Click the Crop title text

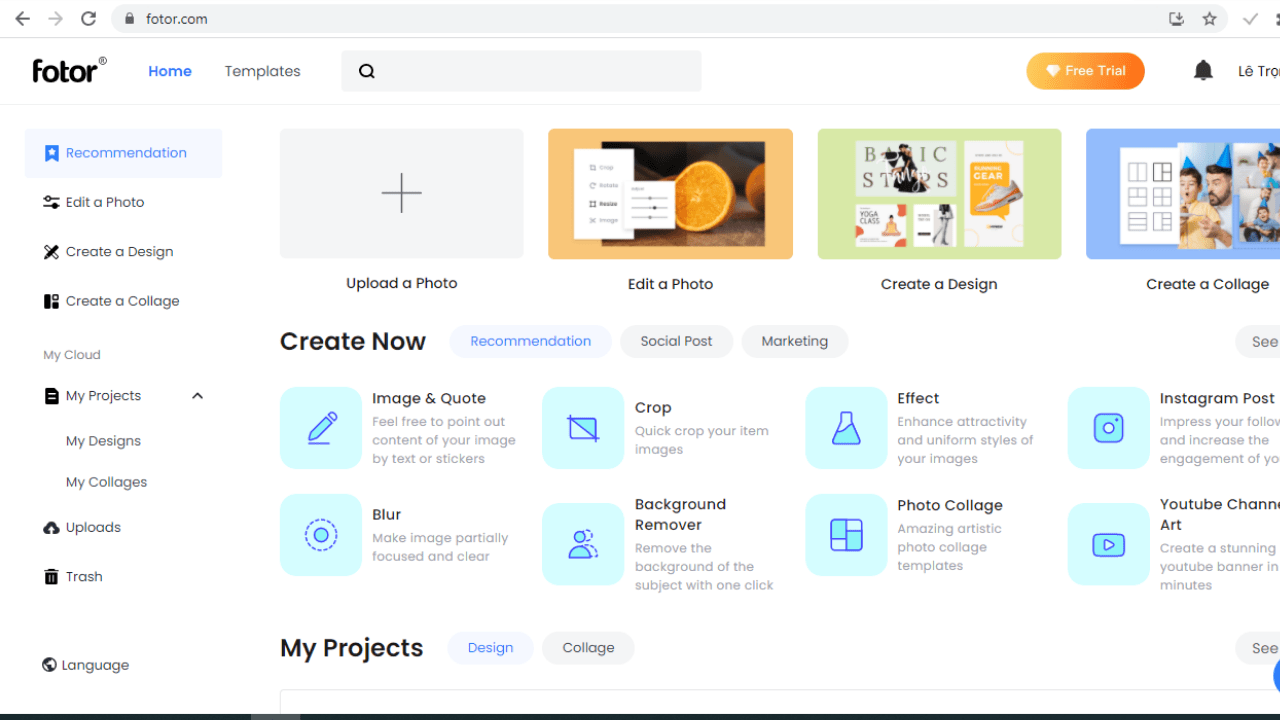[653, 407]
